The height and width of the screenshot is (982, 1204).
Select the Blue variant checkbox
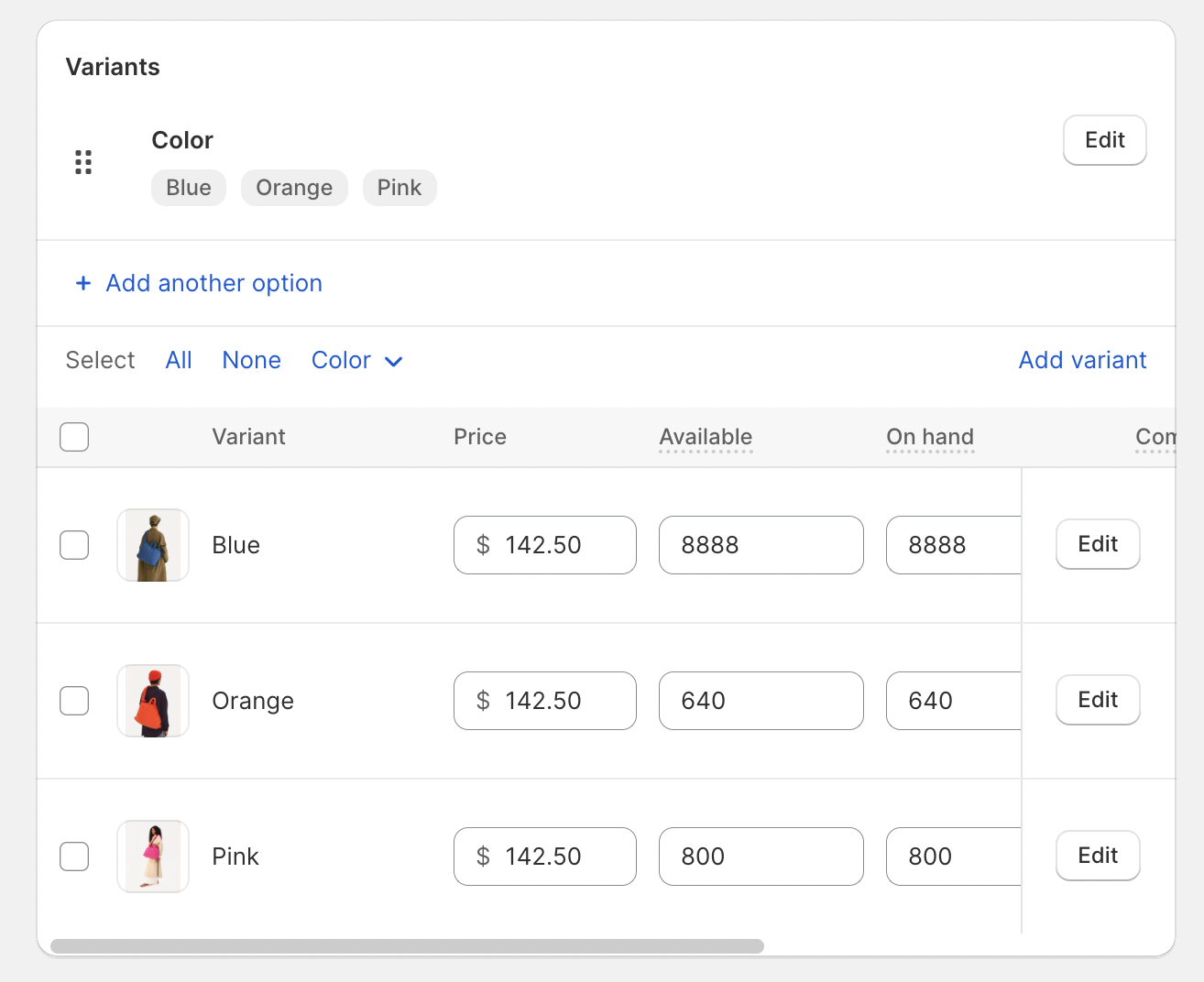pos(74,545)
